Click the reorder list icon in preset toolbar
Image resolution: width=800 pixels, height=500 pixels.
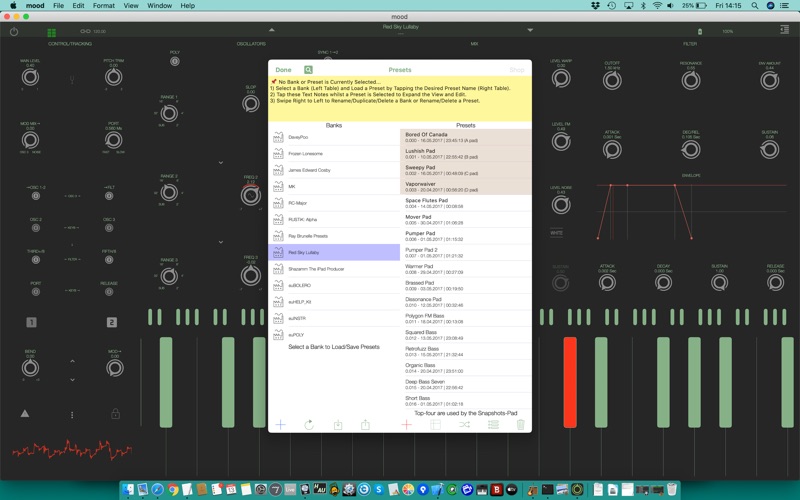point(493,424)
